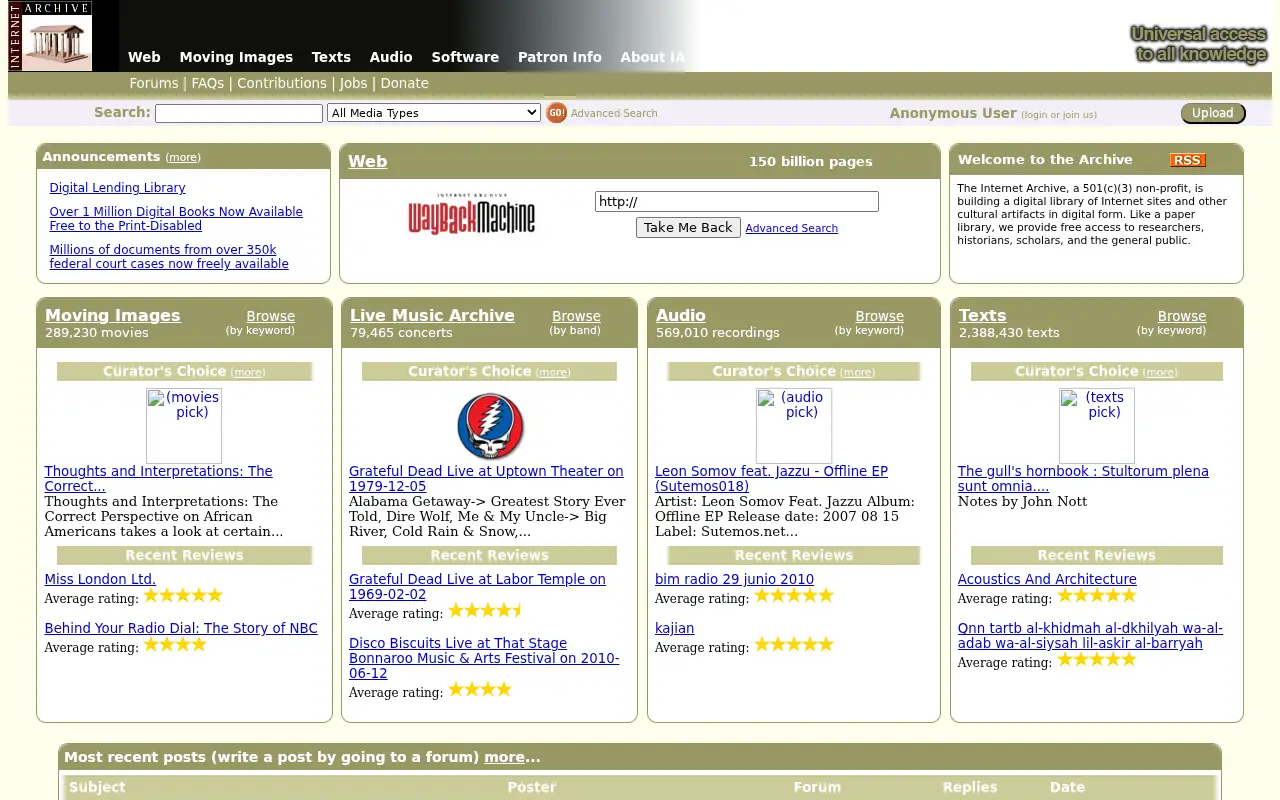This screenshot has height=800, width=1280.
Task: Open the All Media Types dropdown
Action: (x=434, y=113)
